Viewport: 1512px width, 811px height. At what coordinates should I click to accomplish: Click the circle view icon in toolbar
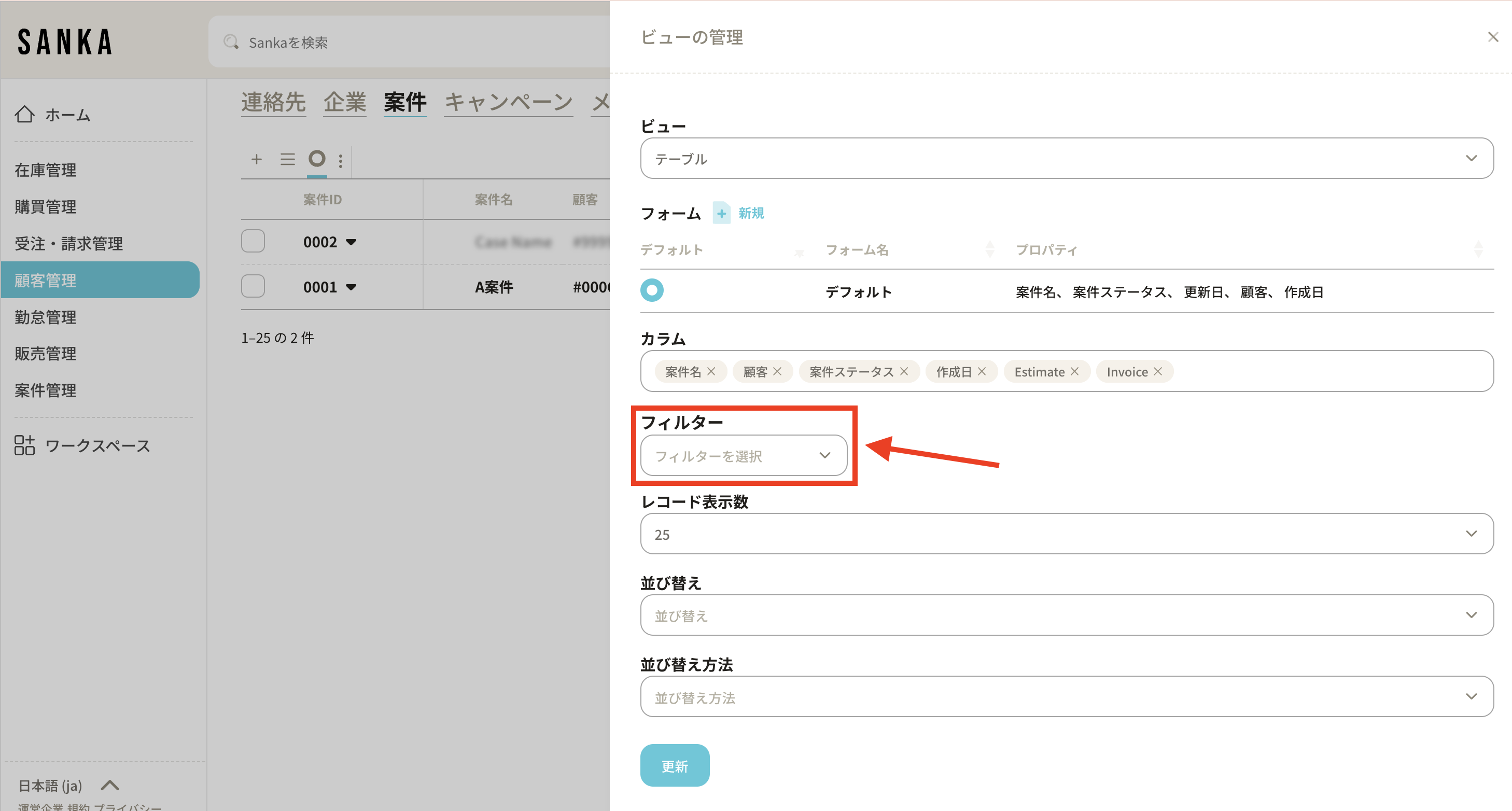317,159
